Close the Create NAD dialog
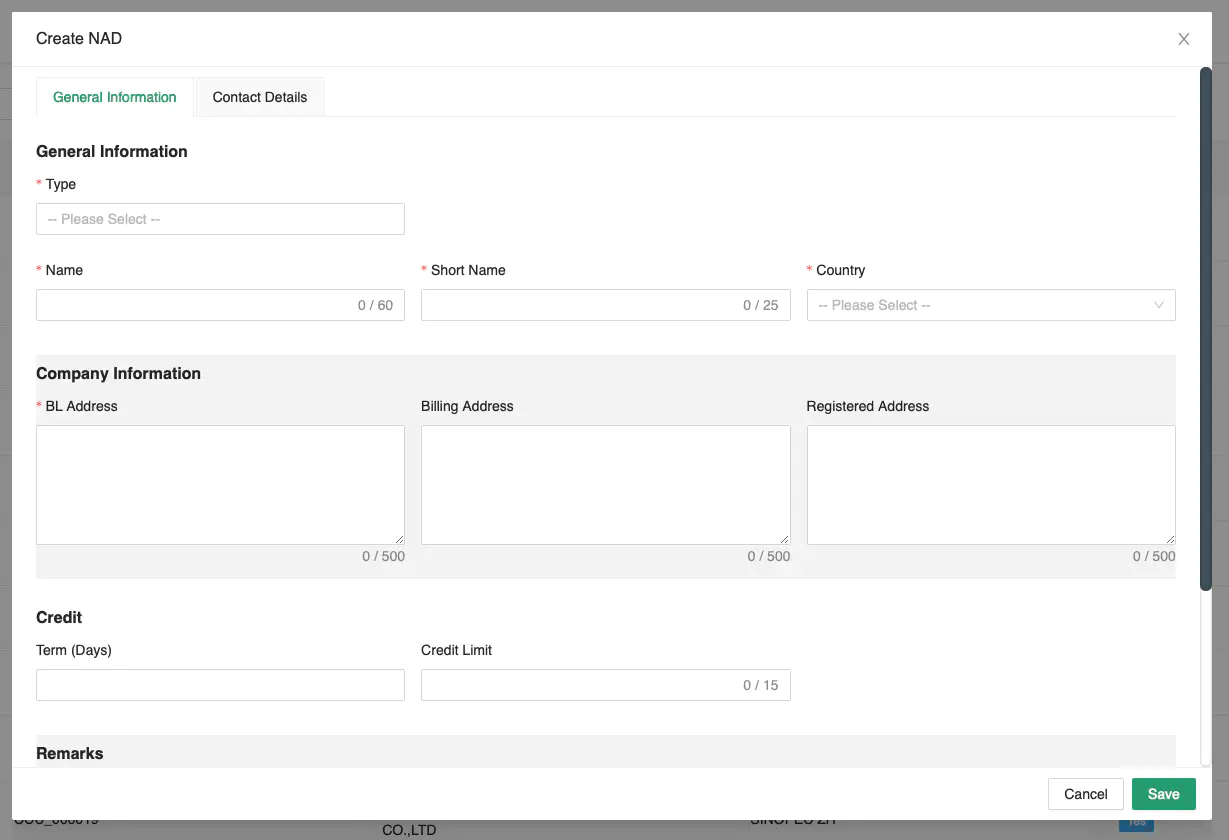Image resolution: width=1229 pixels, height=840 pixels. tap(1183, 39)
